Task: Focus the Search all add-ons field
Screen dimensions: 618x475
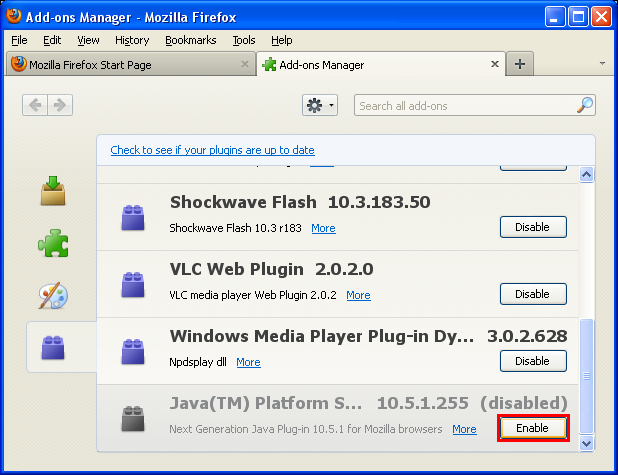Action: point(475,105)
